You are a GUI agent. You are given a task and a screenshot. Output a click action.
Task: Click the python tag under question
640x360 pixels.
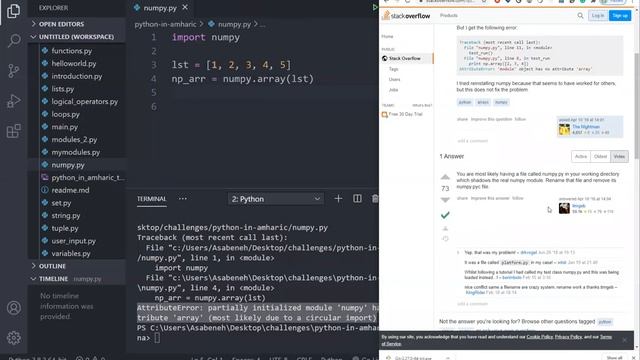[x=465, y=102]
